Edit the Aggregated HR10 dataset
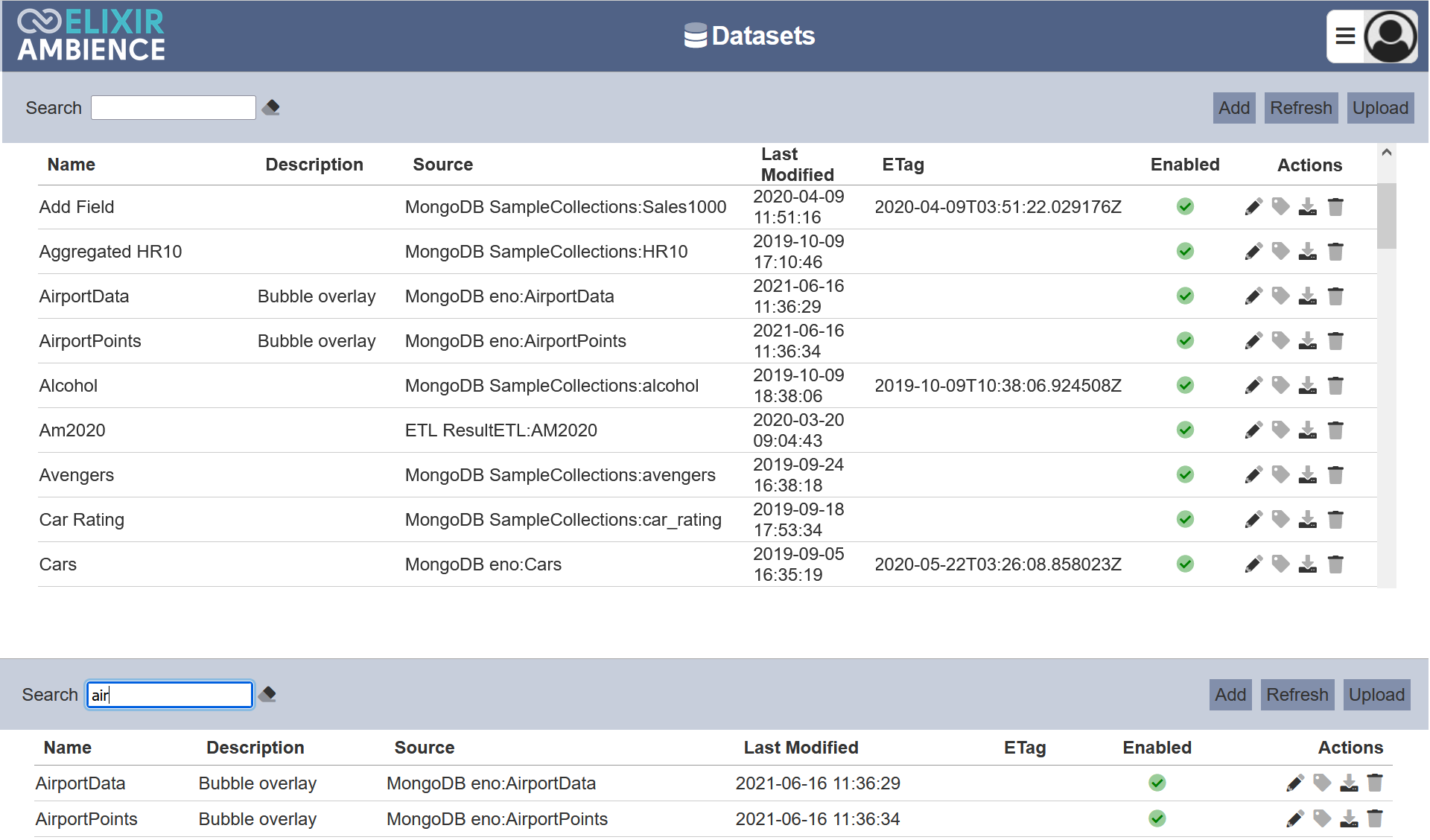The width and height of the screenshot is (1430, 840). [x=1253, y=252]
